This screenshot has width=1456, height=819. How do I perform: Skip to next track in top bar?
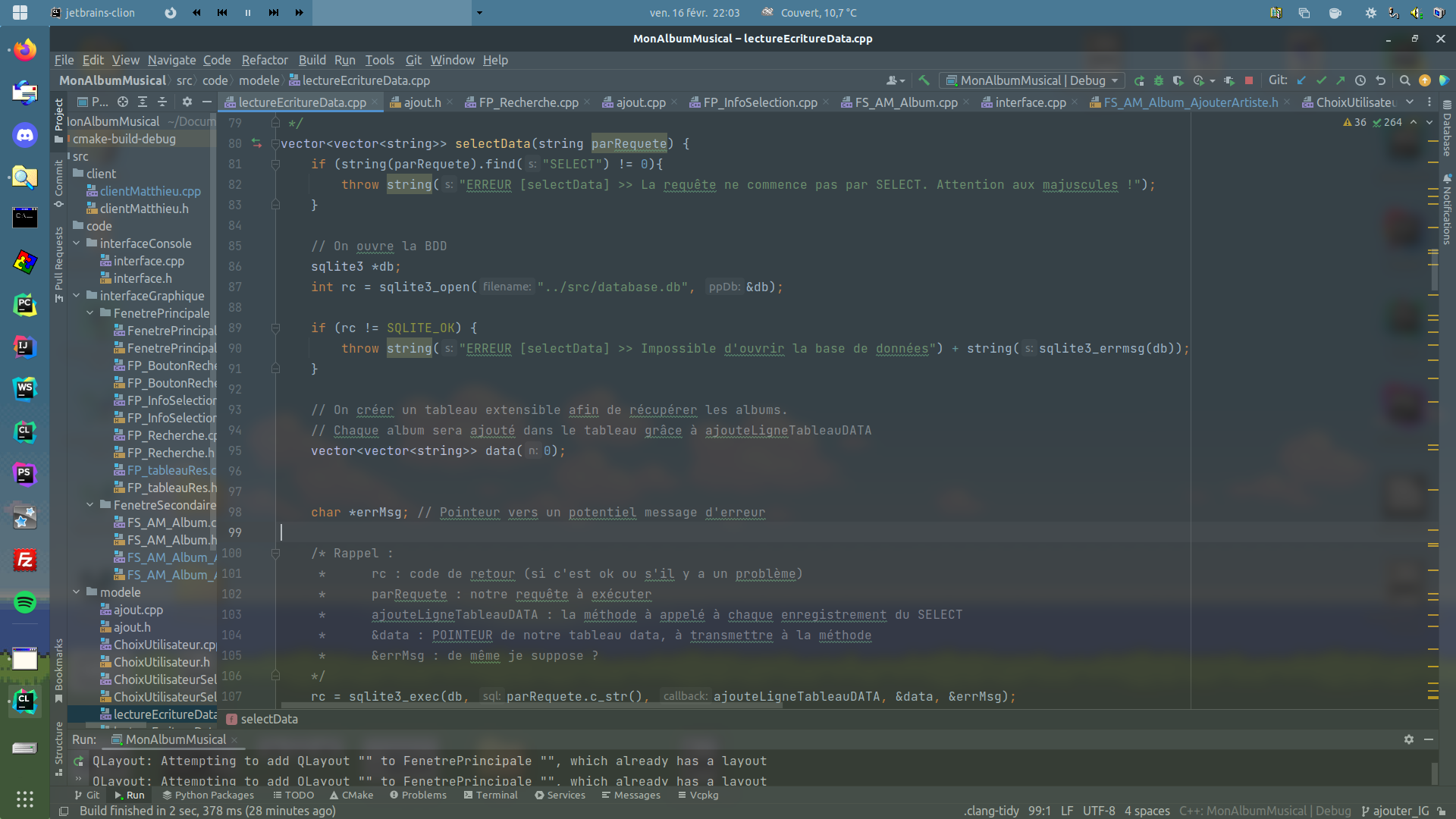[274, 13]
